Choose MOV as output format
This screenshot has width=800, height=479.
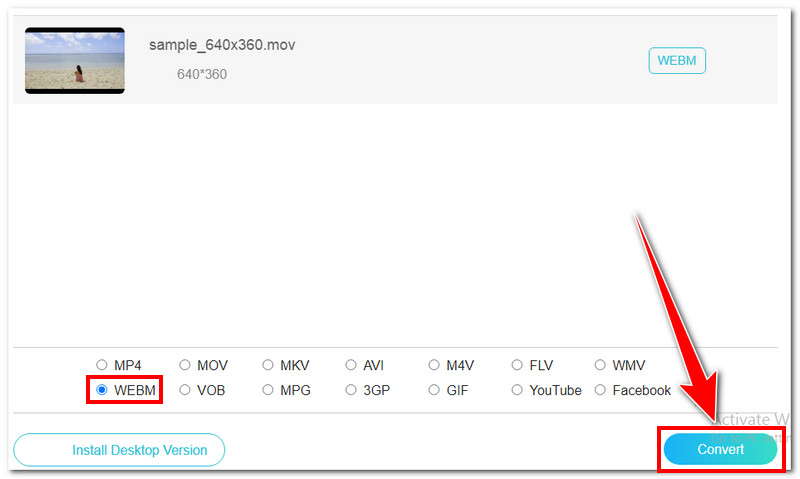185,365
